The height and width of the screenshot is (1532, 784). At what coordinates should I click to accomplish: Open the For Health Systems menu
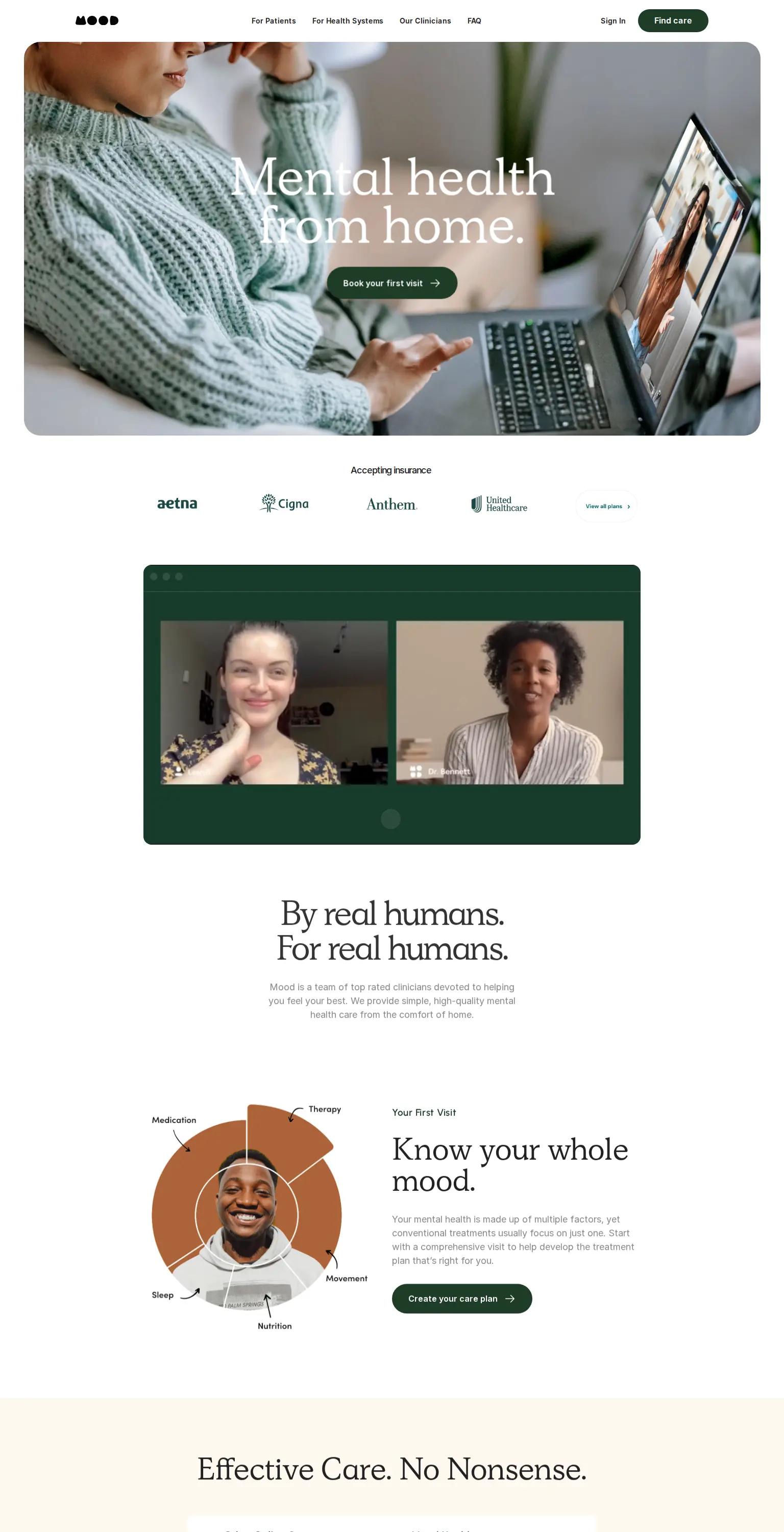[348, 21]
